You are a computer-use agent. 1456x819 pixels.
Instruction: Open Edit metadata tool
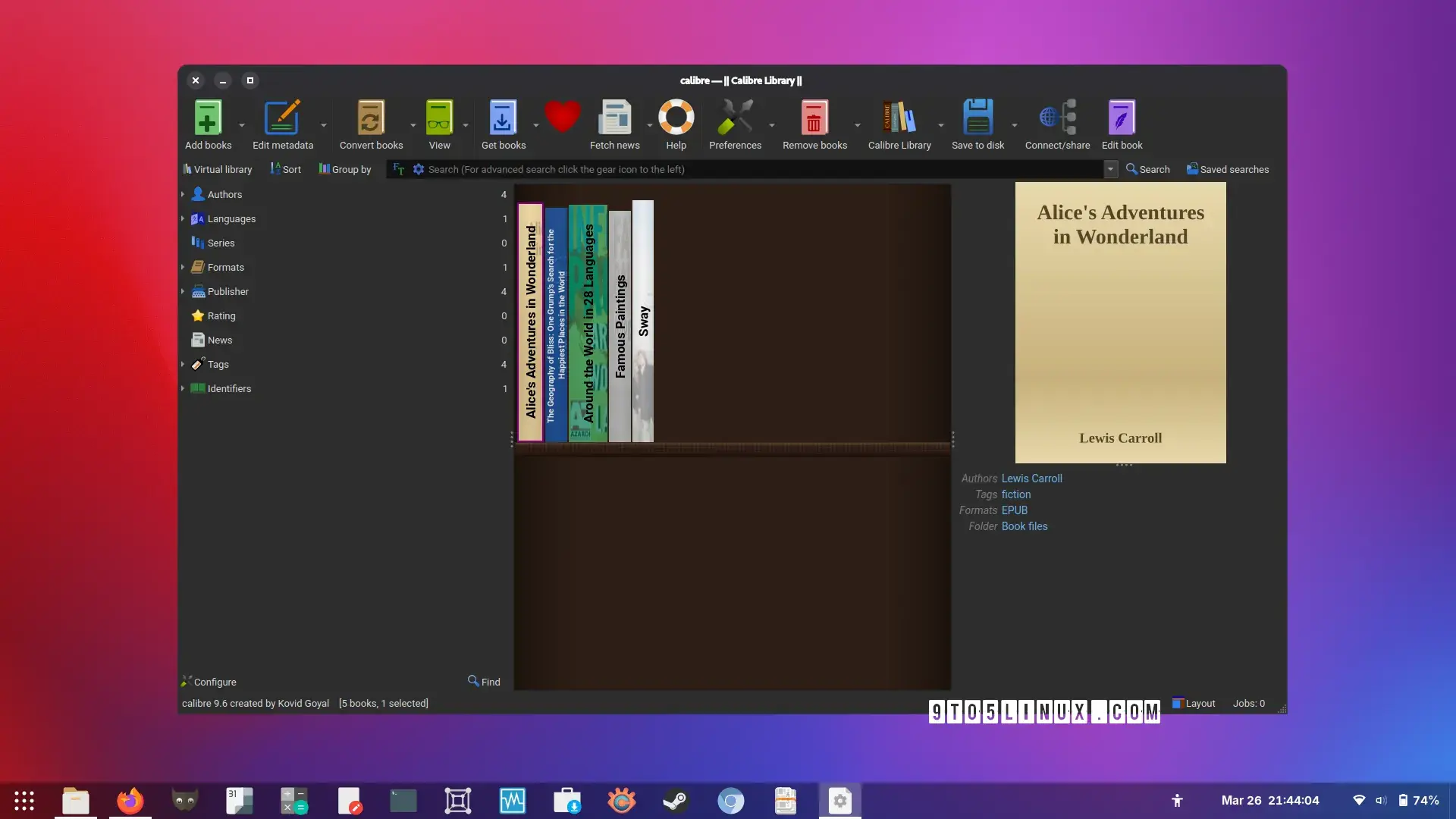point(282,118)
